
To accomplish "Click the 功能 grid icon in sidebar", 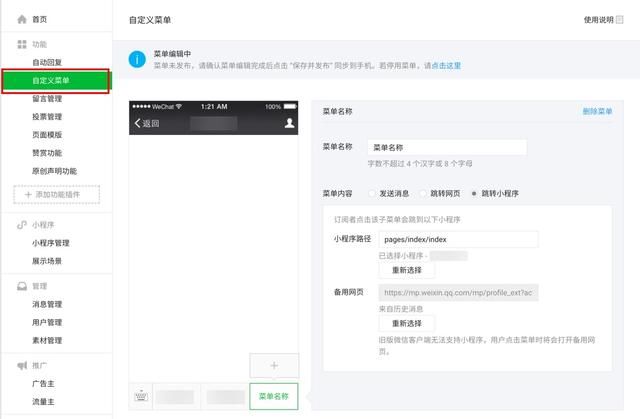I will [22, 44].
